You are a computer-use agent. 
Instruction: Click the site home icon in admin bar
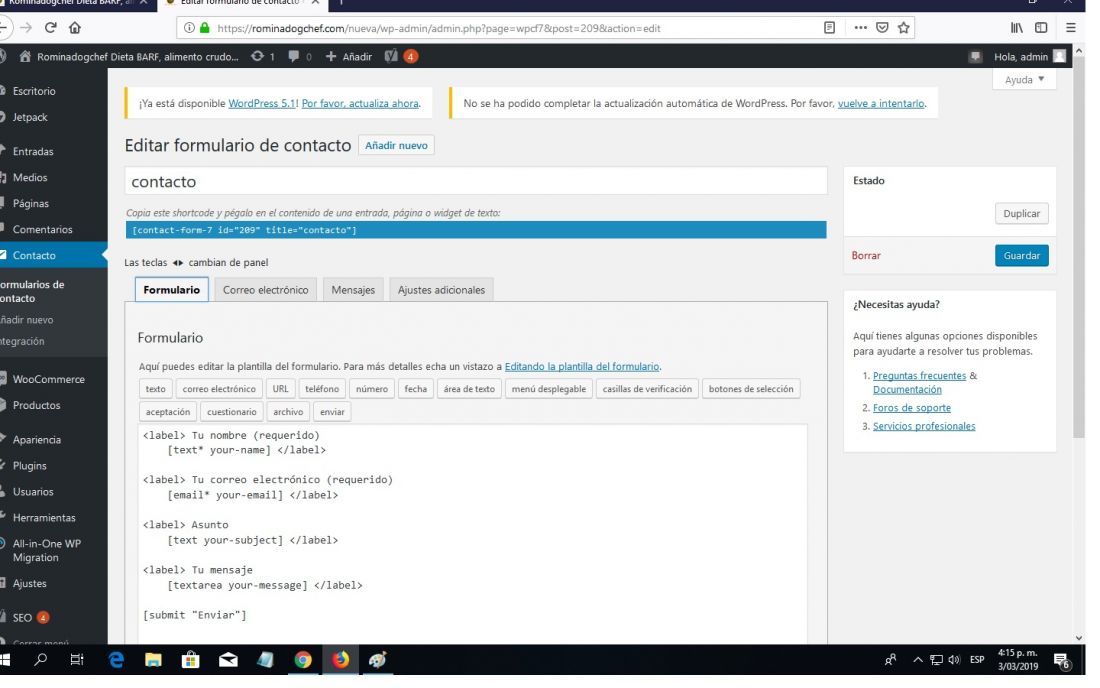point(25,57)
